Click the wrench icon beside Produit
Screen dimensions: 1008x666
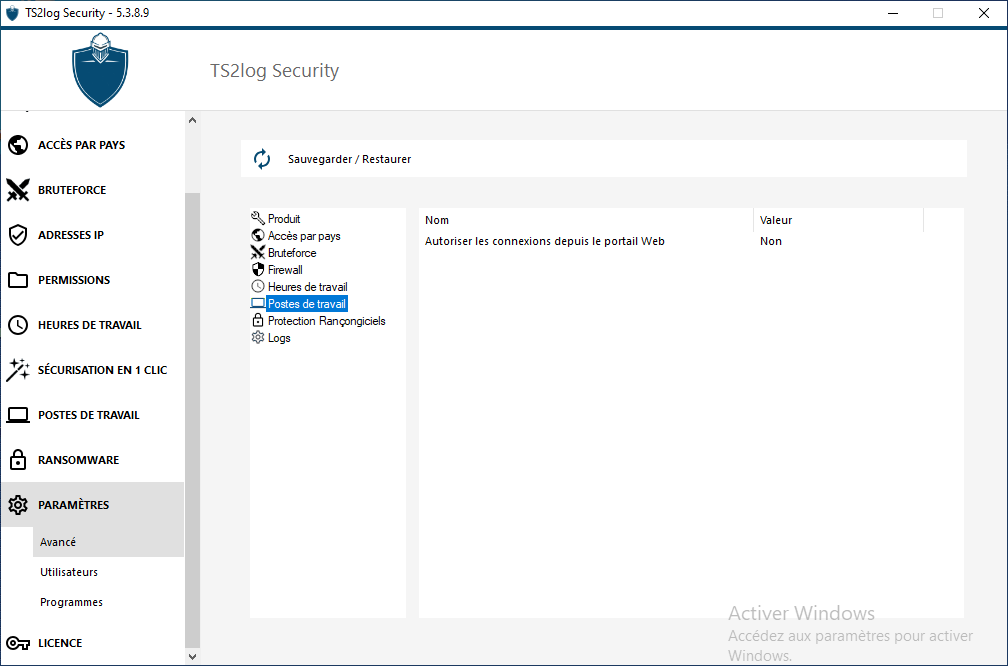(x=258, y=218)
